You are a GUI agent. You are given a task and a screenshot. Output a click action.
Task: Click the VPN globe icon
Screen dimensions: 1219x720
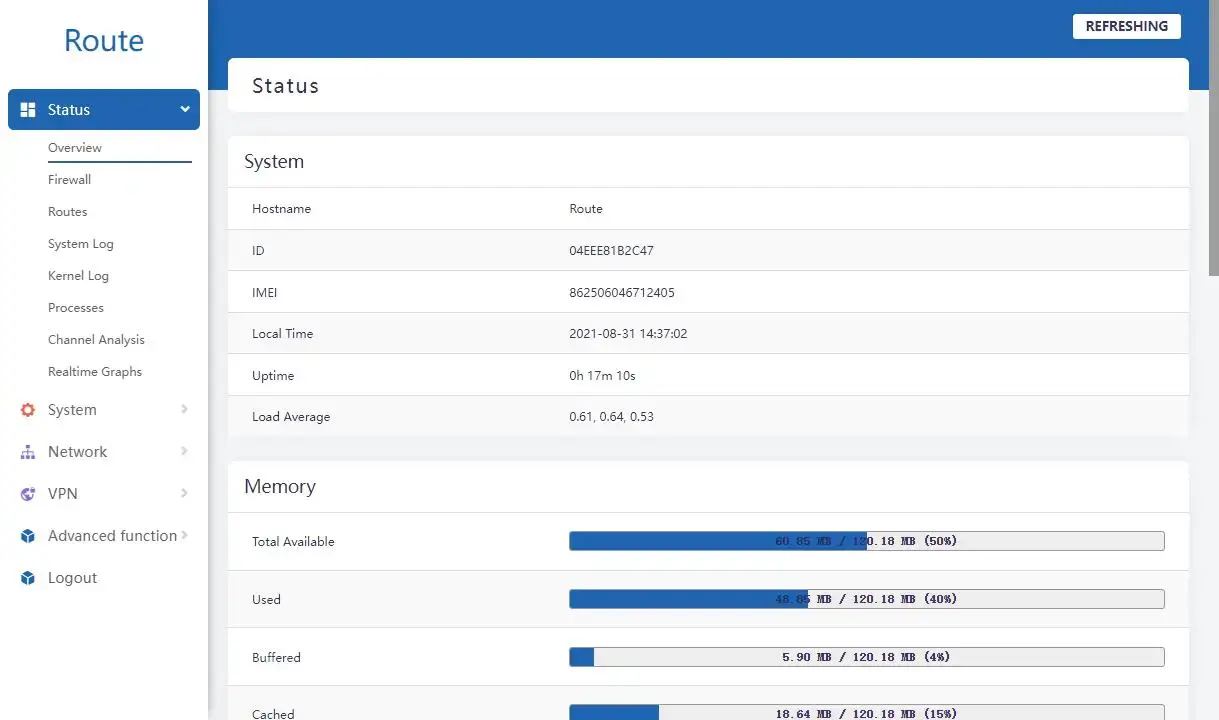point(28,494)
